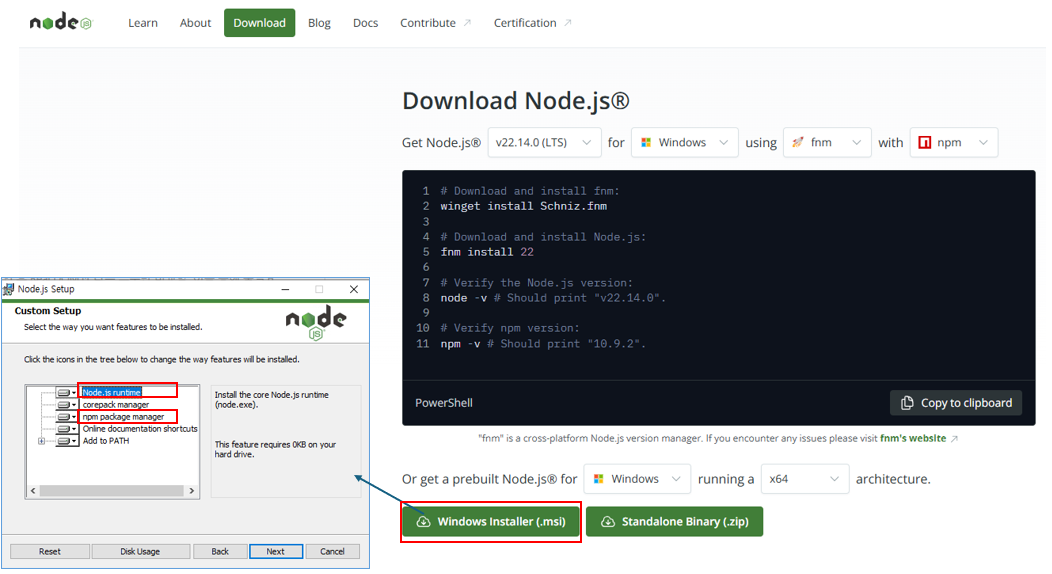Expand the Add to PATH tree node

point(42,441)
